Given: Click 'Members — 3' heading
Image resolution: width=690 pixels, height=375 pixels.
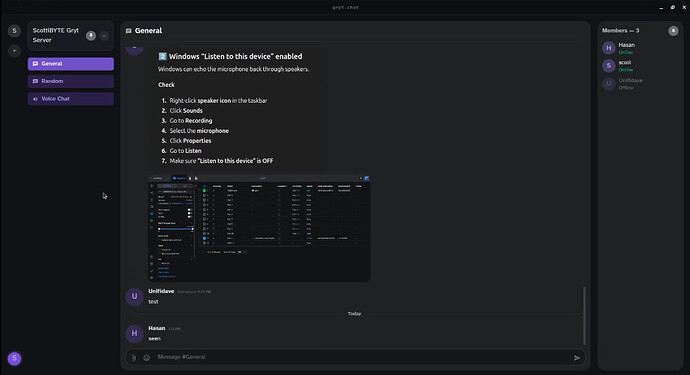Looking at the screenshot, I should [x=620, y=30].
